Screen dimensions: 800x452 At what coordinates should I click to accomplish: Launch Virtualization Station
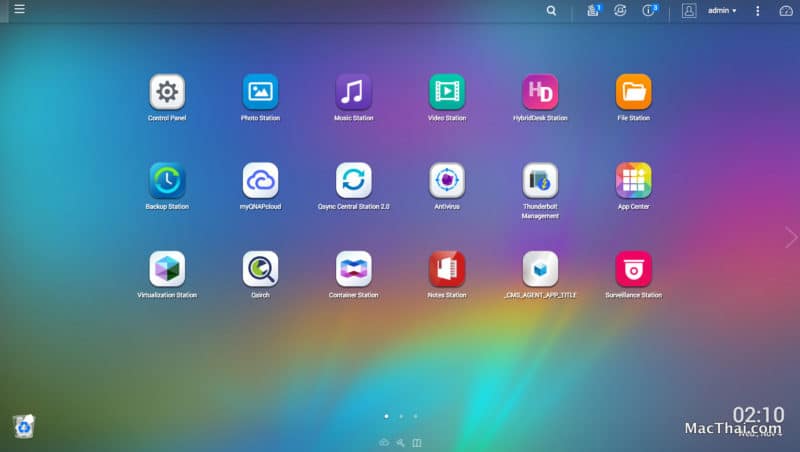point(167,269)
